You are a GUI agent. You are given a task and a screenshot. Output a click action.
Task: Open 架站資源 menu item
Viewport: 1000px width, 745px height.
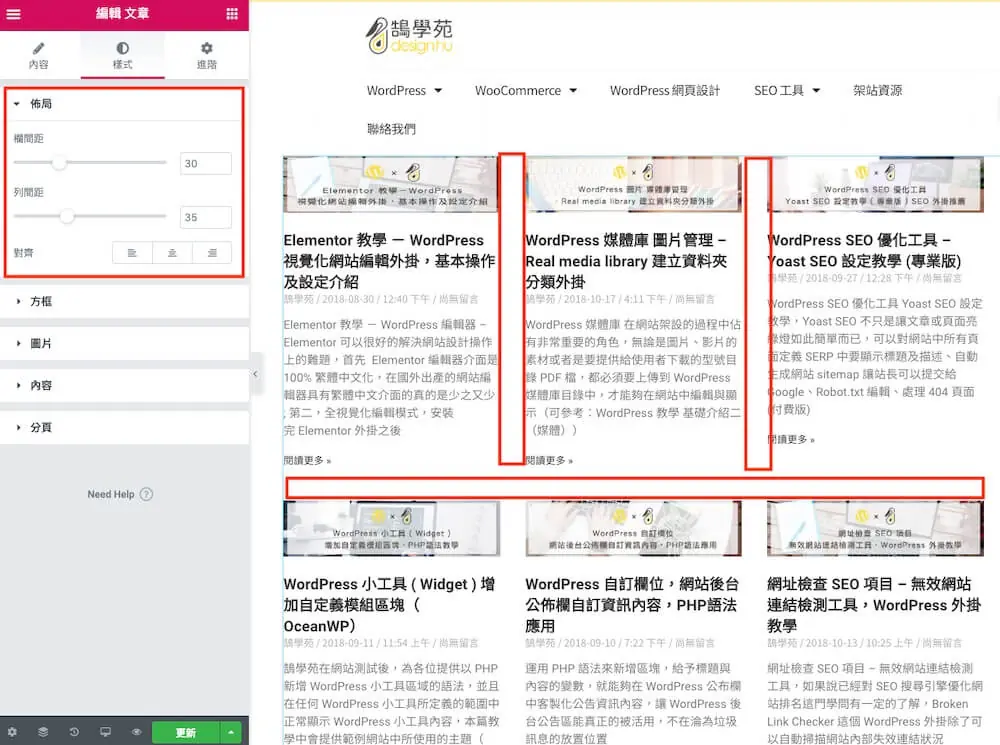(878, 91)
